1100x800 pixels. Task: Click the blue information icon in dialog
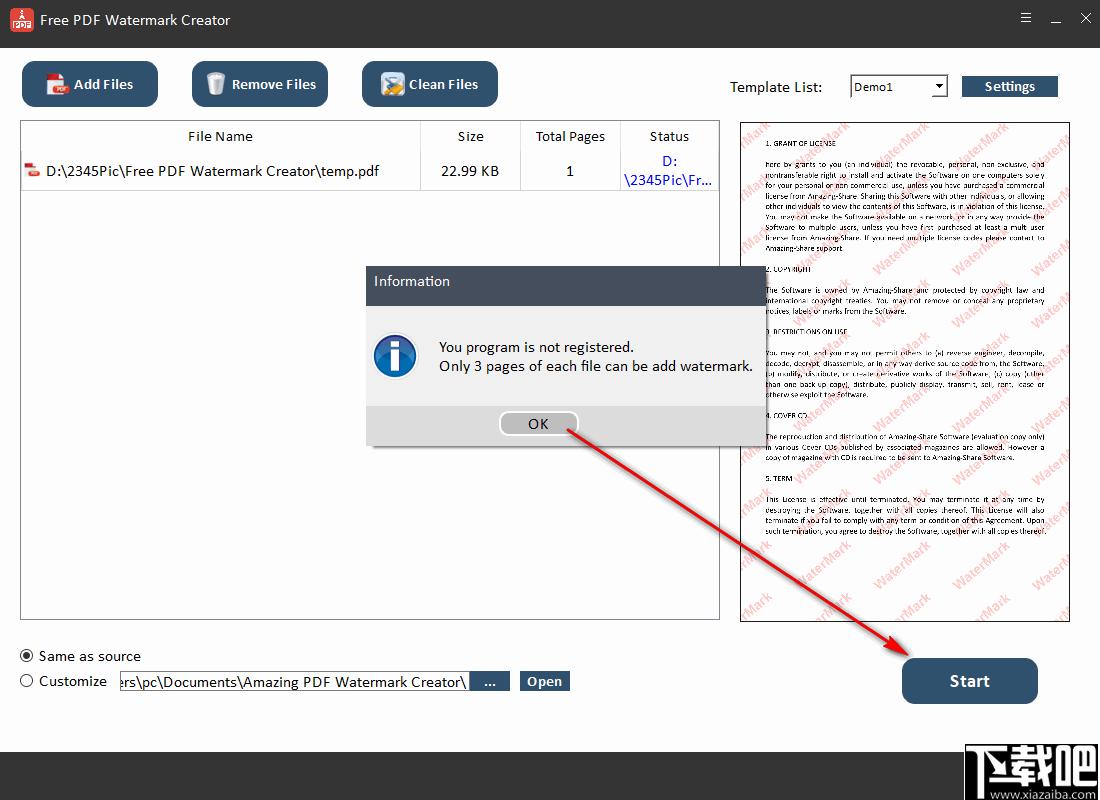(x=395, y=356)
